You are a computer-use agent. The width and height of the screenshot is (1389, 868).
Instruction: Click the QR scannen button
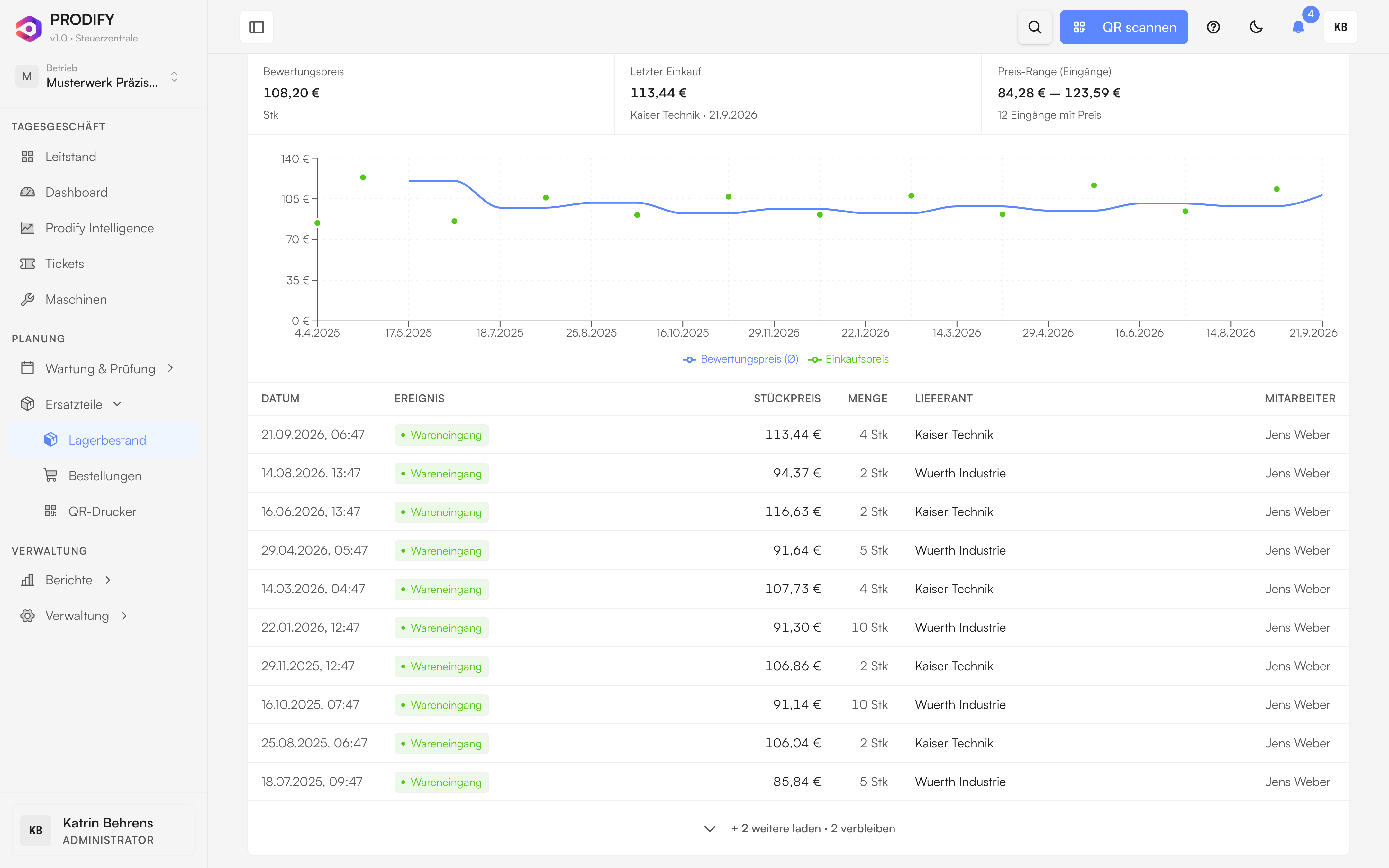tap(1124, 27)
